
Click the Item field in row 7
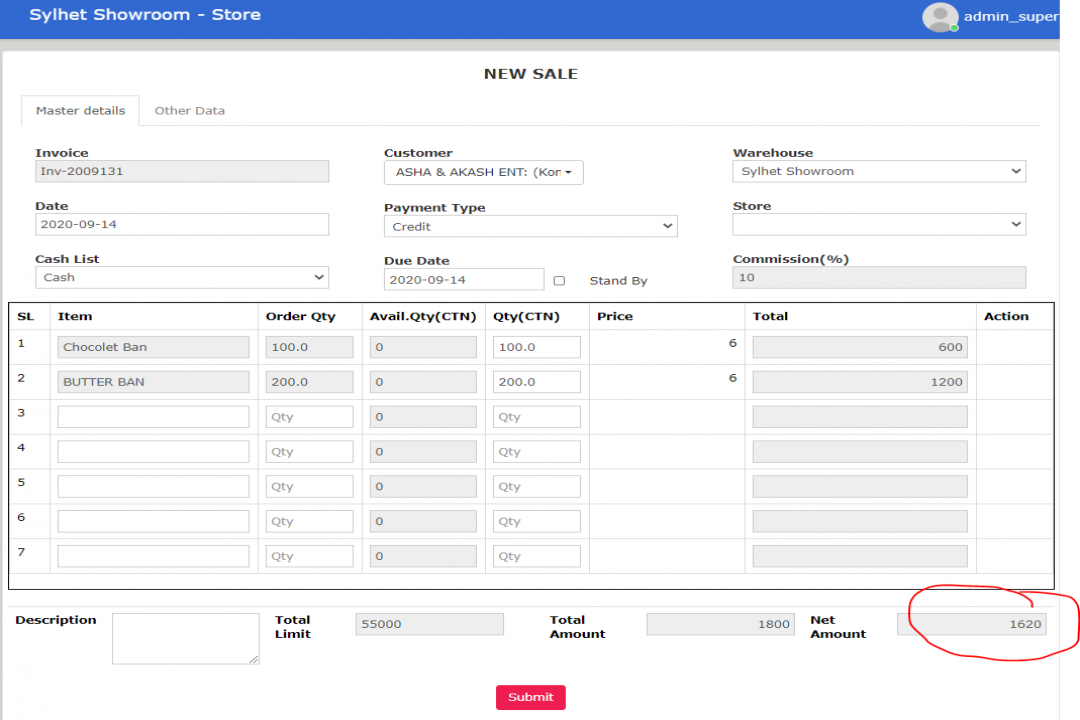[x=153, y=556]
